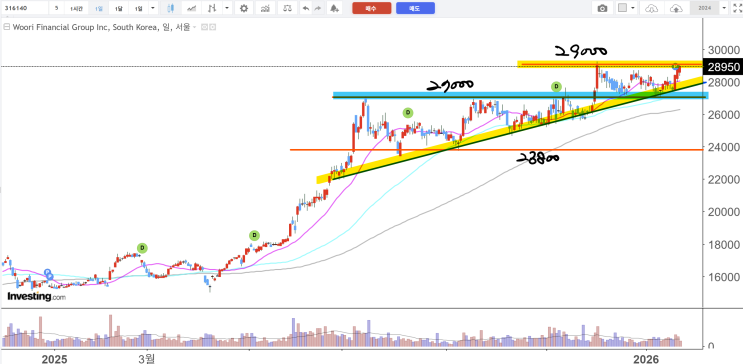Open the dropdown next to 2024
Viewport: 743px width, 364px height.
click(724, 8)
